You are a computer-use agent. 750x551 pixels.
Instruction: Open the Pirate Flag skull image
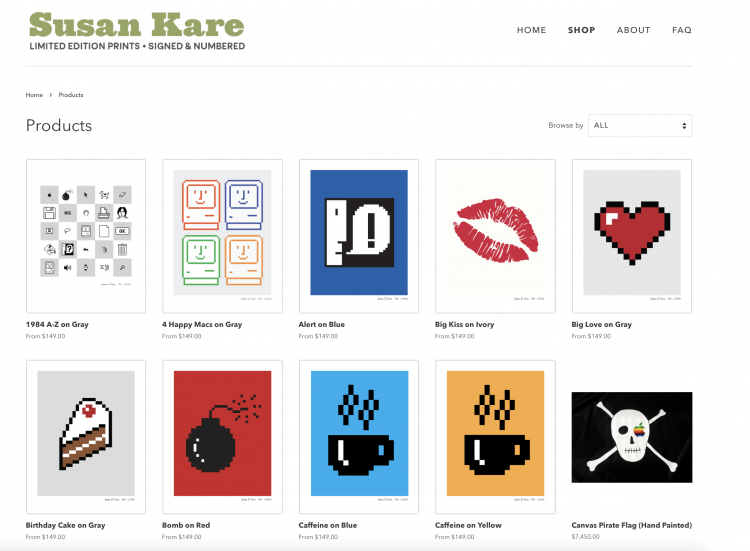click(632, 437)
